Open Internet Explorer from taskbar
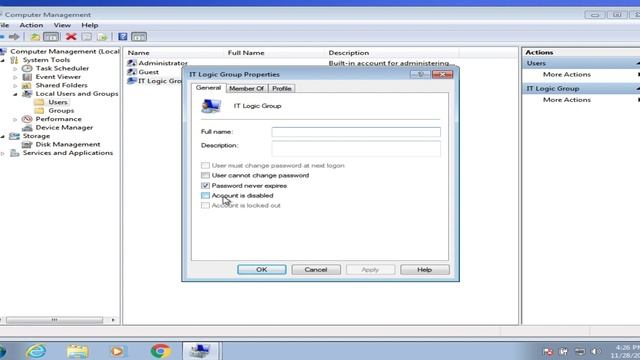 tap(36, 351)
